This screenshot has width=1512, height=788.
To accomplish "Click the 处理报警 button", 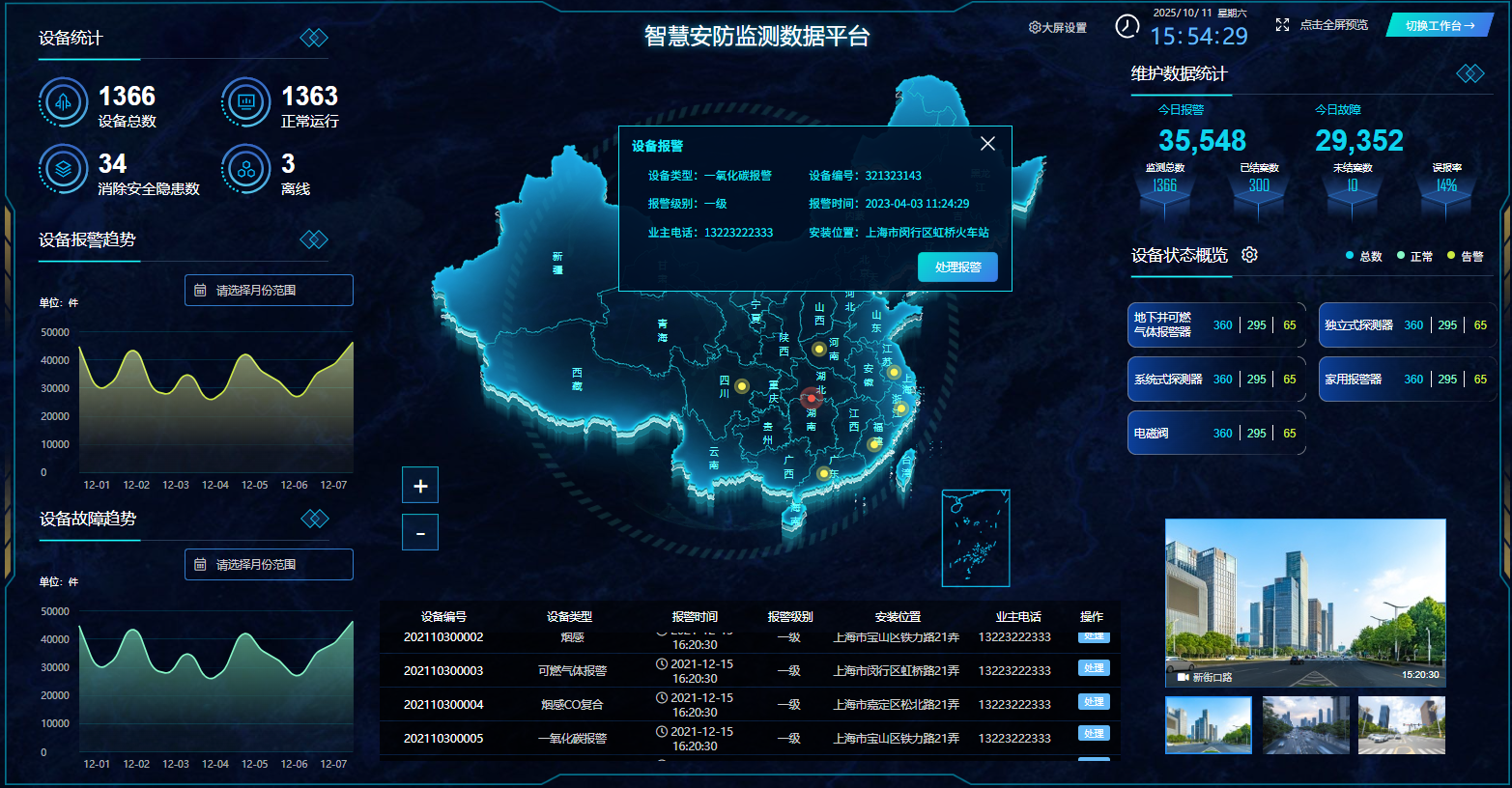I will click(x=957, y=267).
